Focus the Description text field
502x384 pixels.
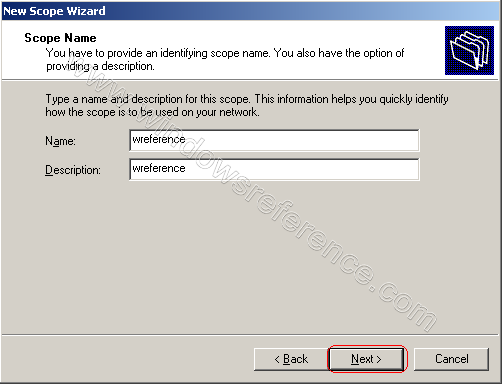click(274, 169)
